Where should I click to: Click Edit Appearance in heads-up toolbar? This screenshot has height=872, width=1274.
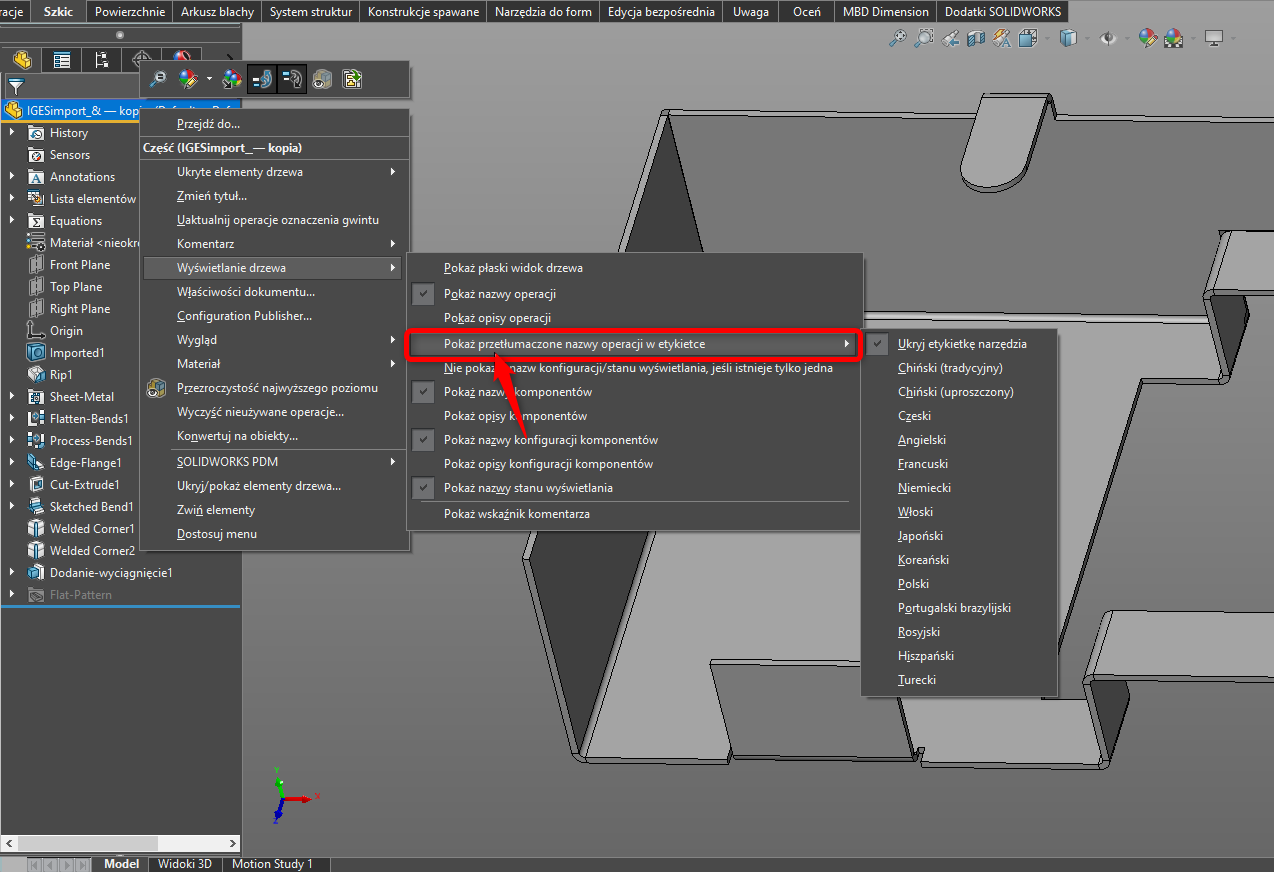tap(1148, 38)
